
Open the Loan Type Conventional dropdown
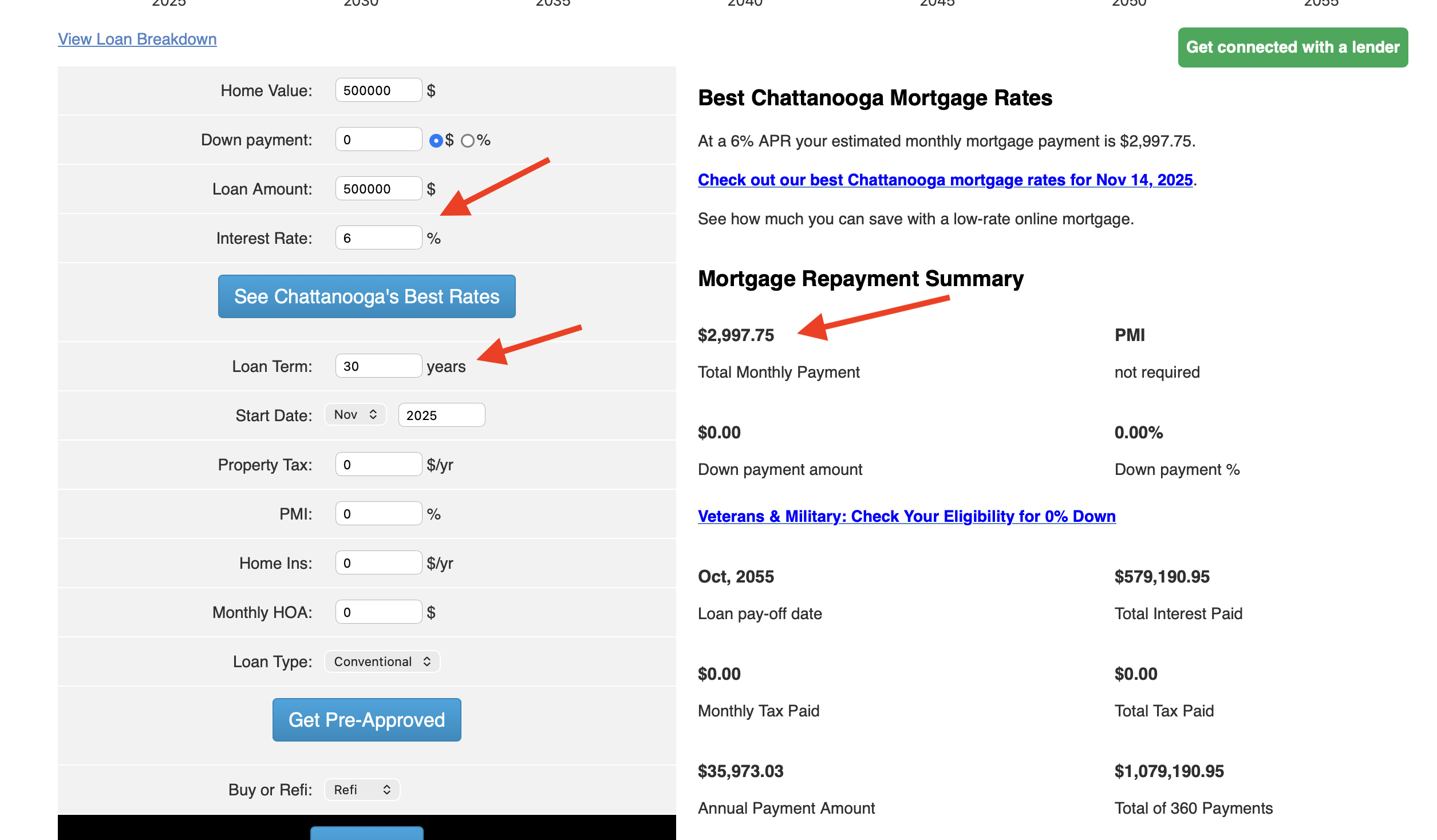click(x=382, y=661)
